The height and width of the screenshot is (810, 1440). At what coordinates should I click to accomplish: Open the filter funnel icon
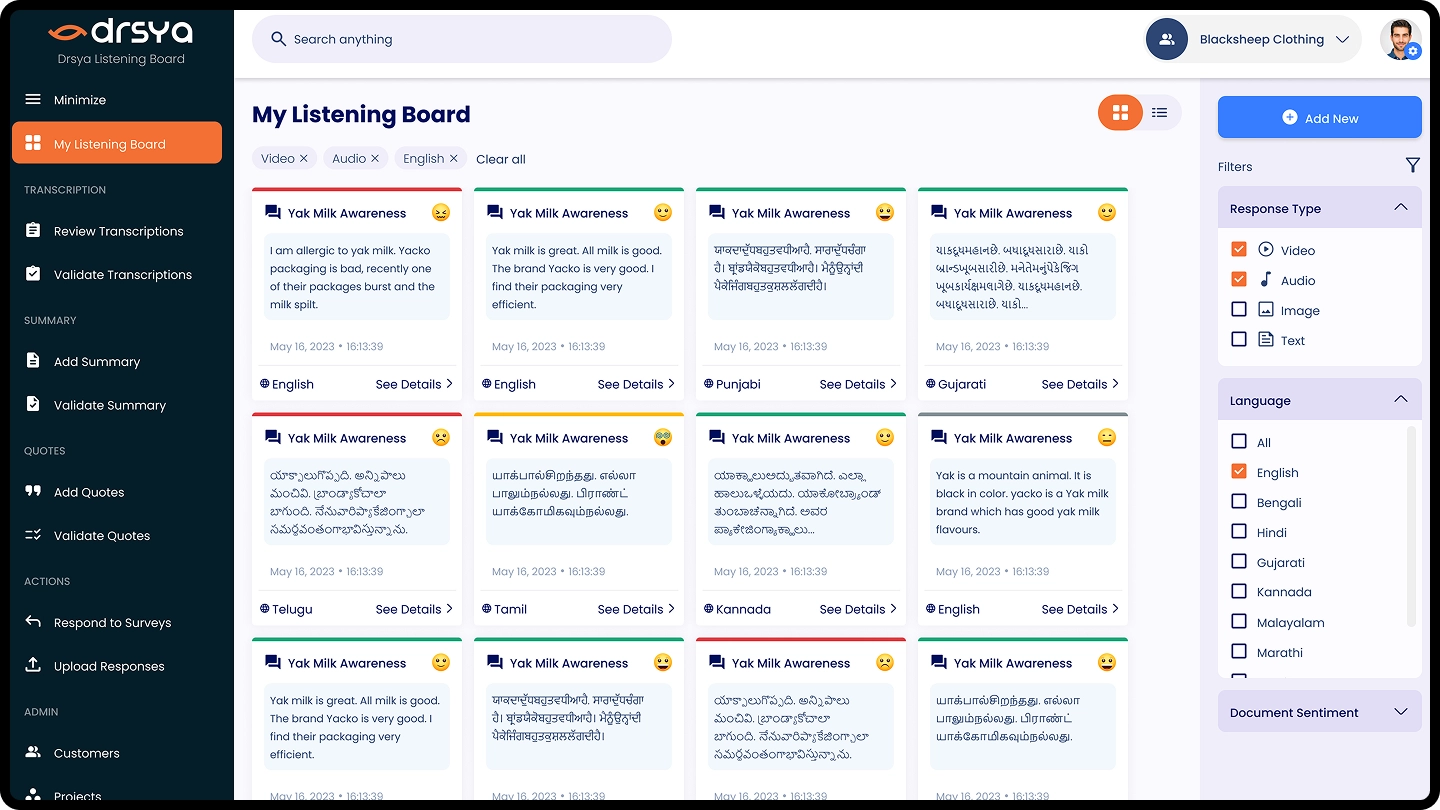(x=1412, y=166)
